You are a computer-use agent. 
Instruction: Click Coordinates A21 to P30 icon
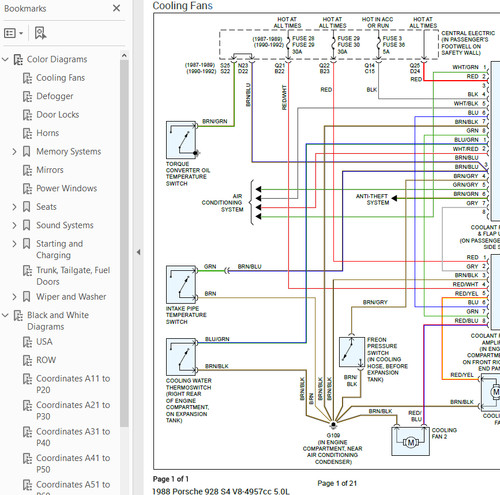pyautogui.click(x=27, y=405)
